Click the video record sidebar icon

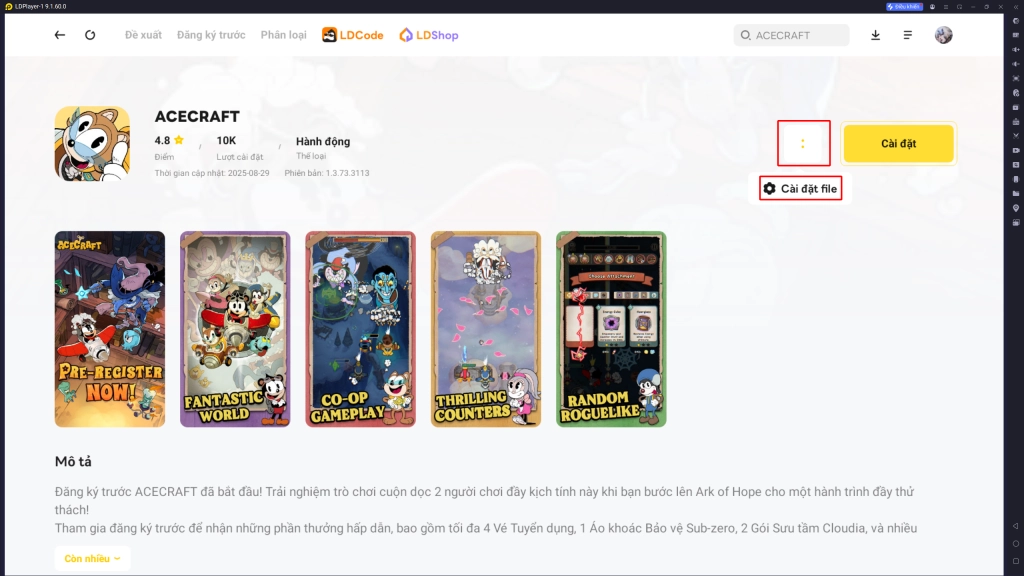coord(1016,150)
